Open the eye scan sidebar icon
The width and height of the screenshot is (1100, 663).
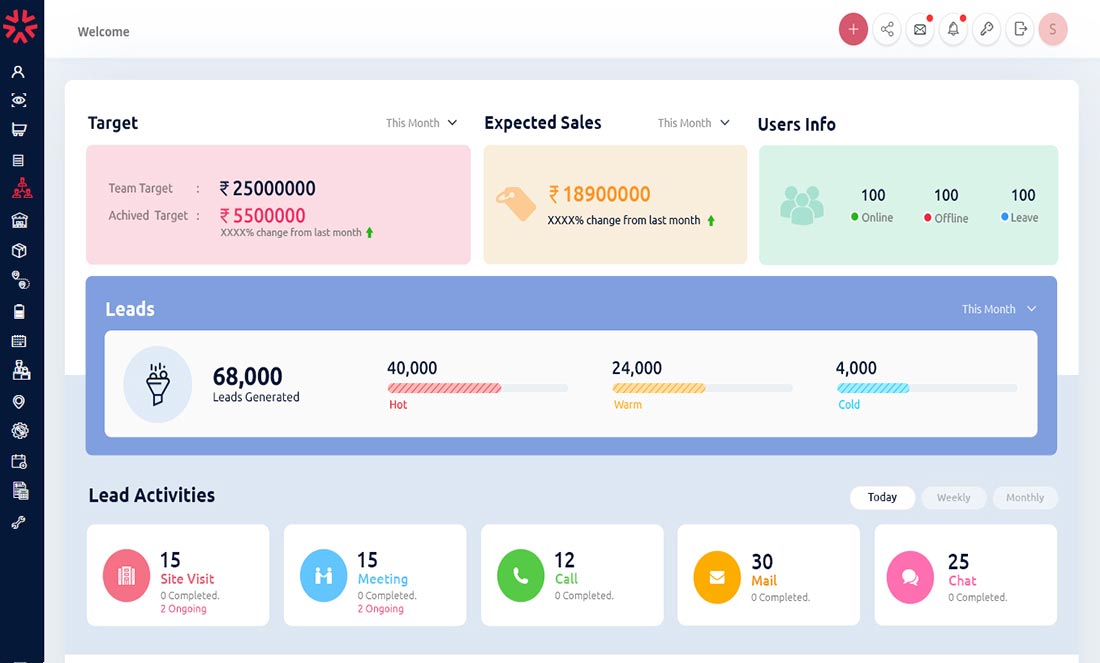(x=19, y=100)
